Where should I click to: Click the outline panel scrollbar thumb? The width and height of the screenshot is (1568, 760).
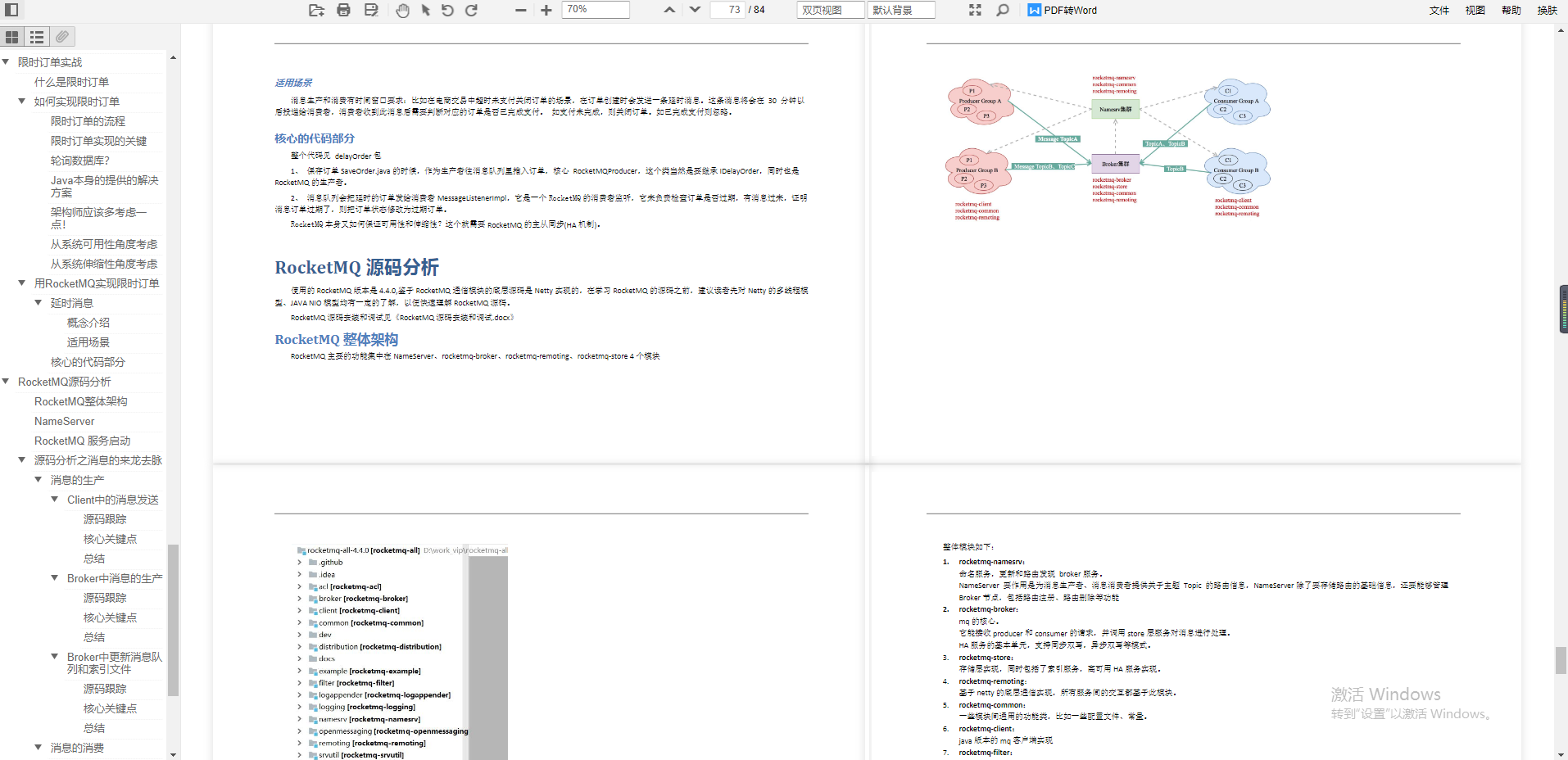click(173, 620)
